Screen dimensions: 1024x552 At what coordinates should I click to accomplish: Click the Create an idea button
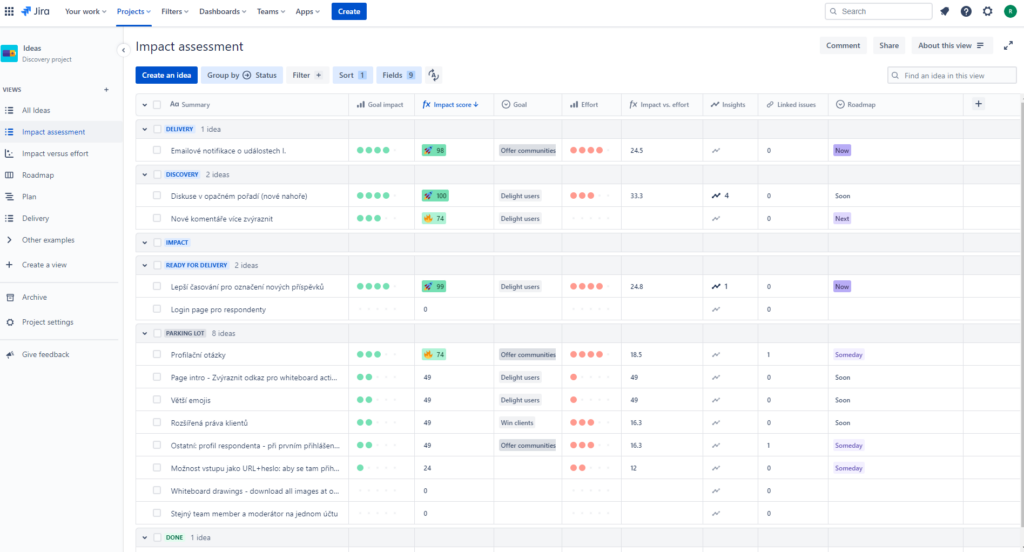pos(166,75)
